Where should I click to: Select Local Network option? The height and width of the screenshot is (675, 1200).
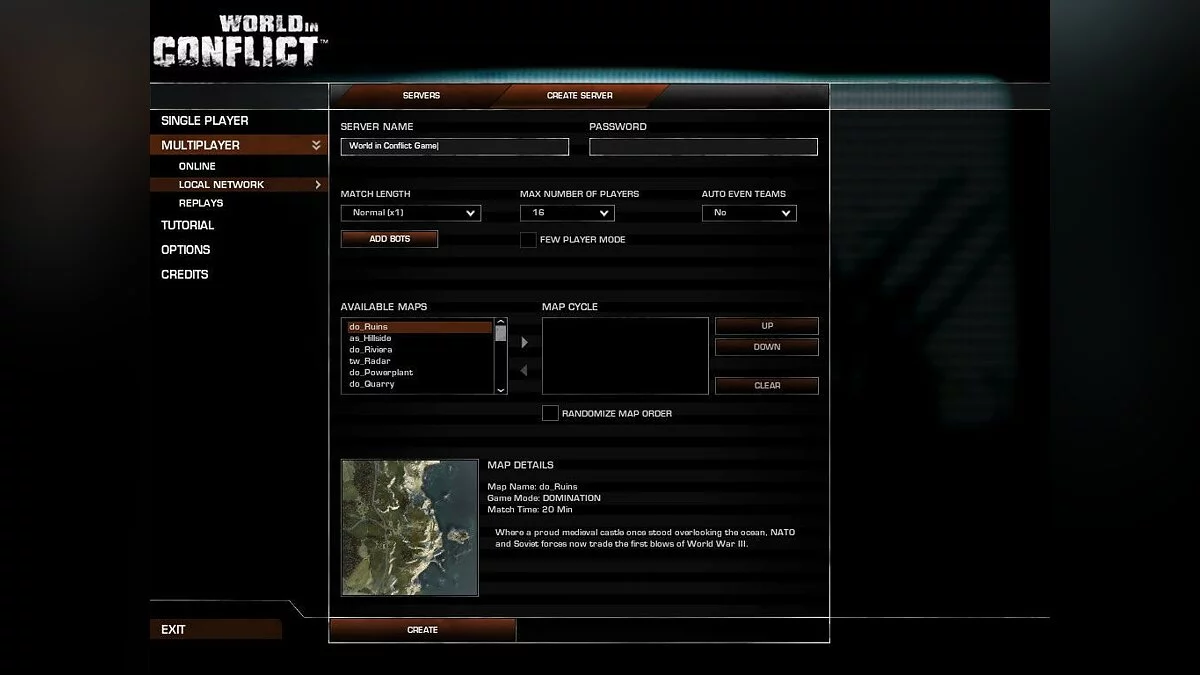point(239,184)
